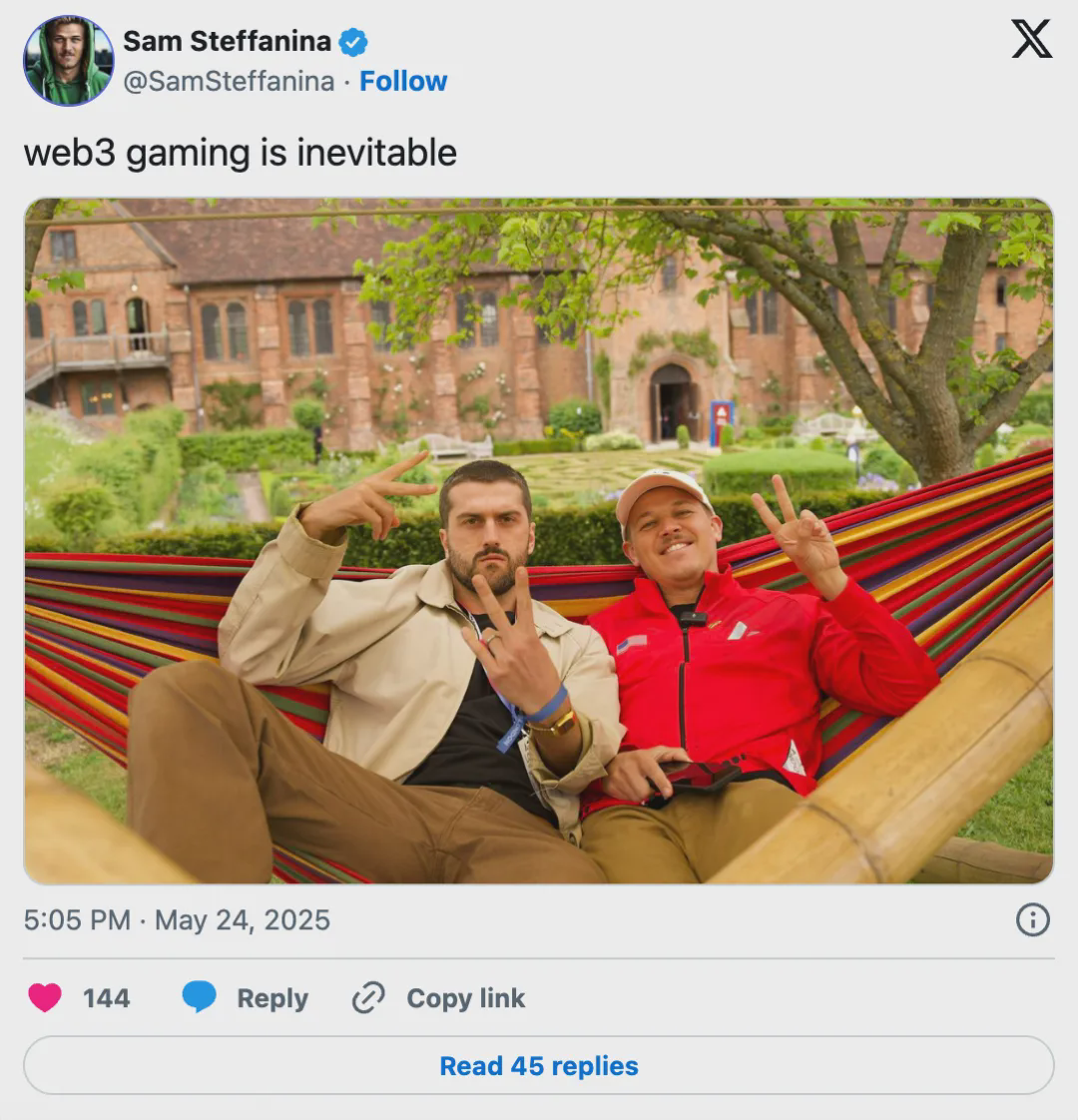Screen dimensions: 1078x1120
Task: Click the chain link copy icon
Action: [x=368, y=997]
